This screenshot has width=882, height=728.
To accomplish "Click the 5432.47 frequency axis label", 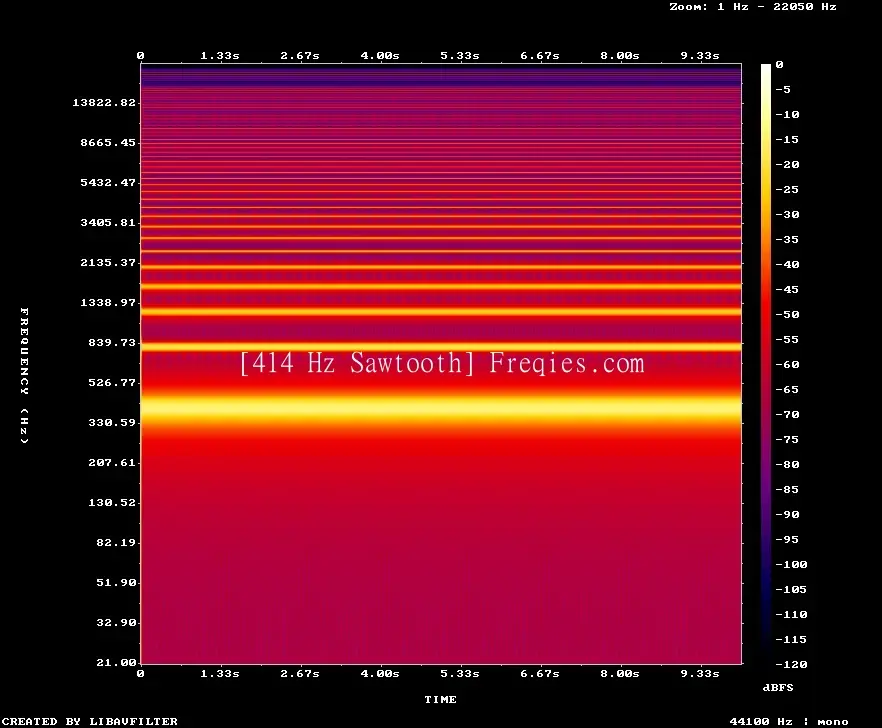I will point(108,182).
